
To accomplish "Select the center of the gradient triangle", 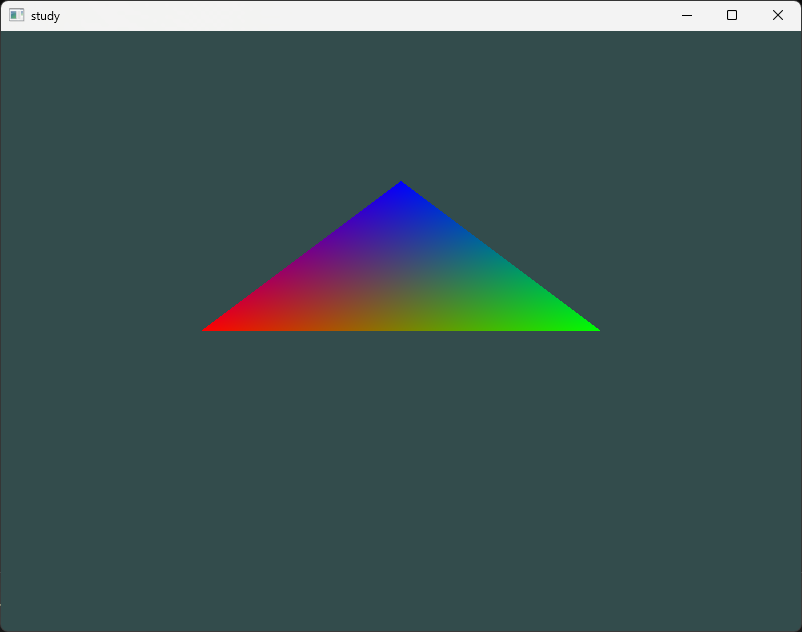I will click(400, 280).
